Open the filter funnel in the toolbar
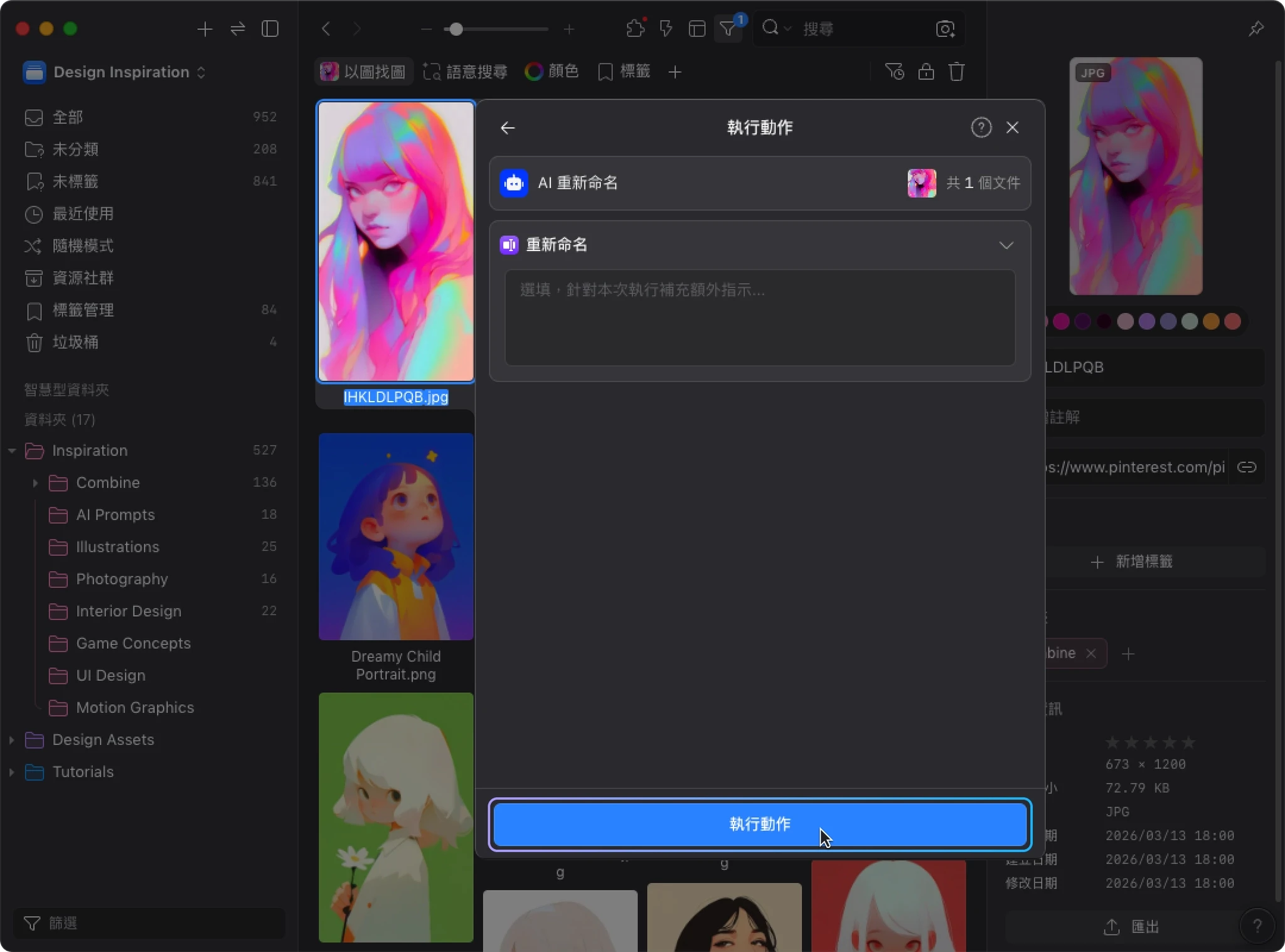Screen dimensions: 1285x952 (x=728, y=29)
